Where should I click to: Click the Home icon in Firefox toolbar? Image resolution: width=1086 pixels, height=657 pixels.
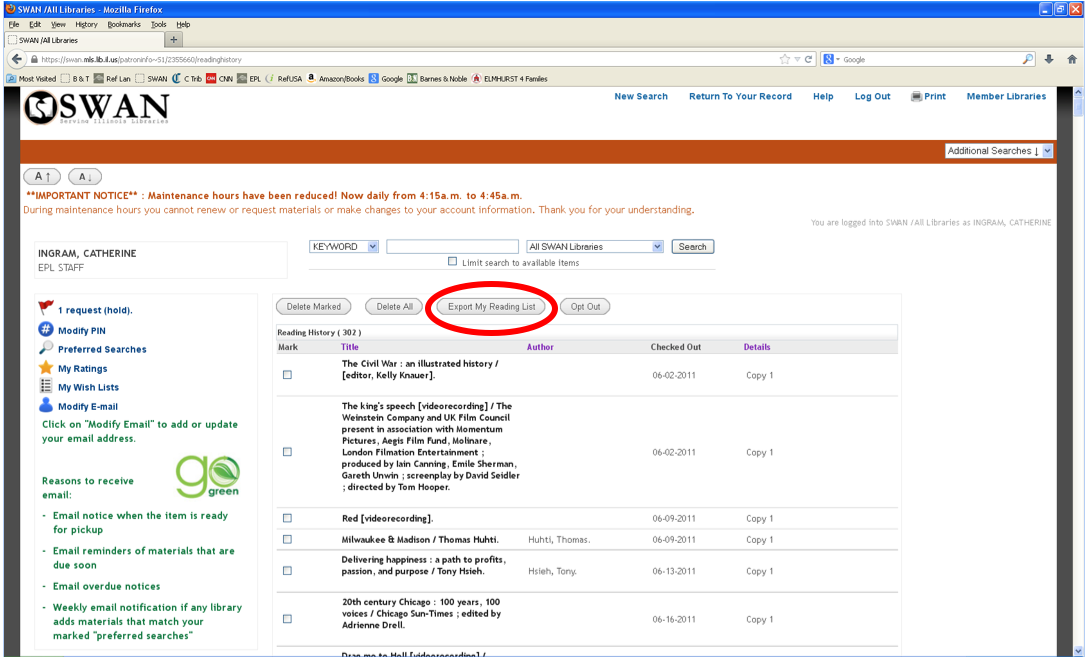[1072, 60]
